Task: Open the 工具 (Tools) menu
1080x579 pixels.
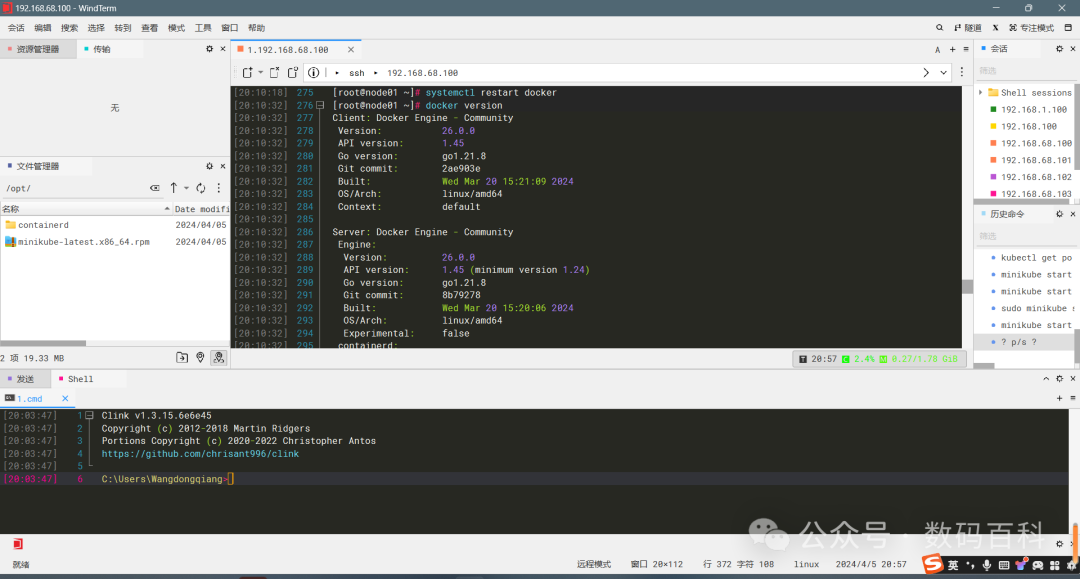Action: 203,28
